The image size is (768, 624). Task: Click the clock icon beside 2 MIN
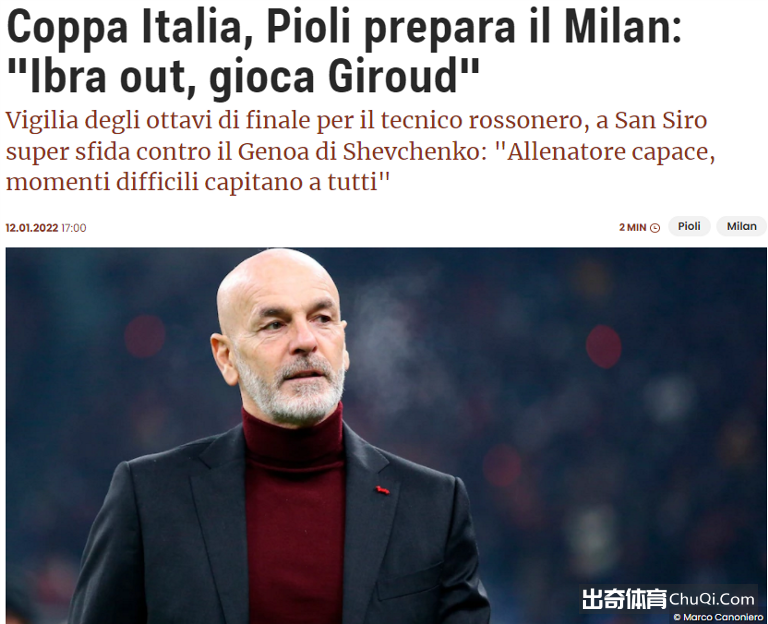click(x=655, y=228)
